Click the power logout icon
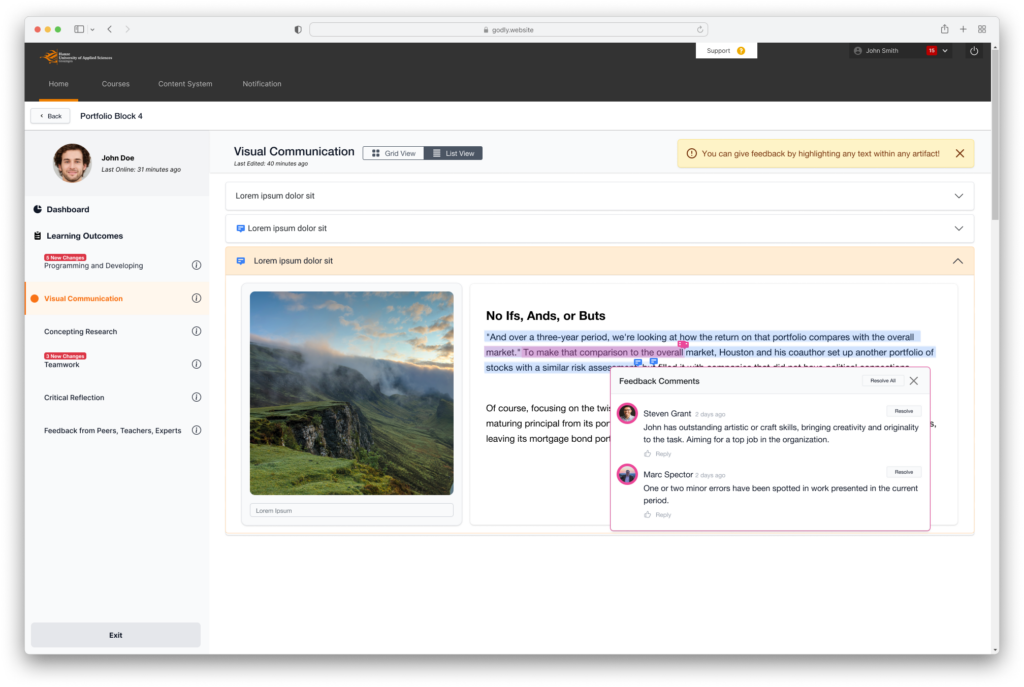The width and height of the screenshot is (1024, 687). click(974, 51)
